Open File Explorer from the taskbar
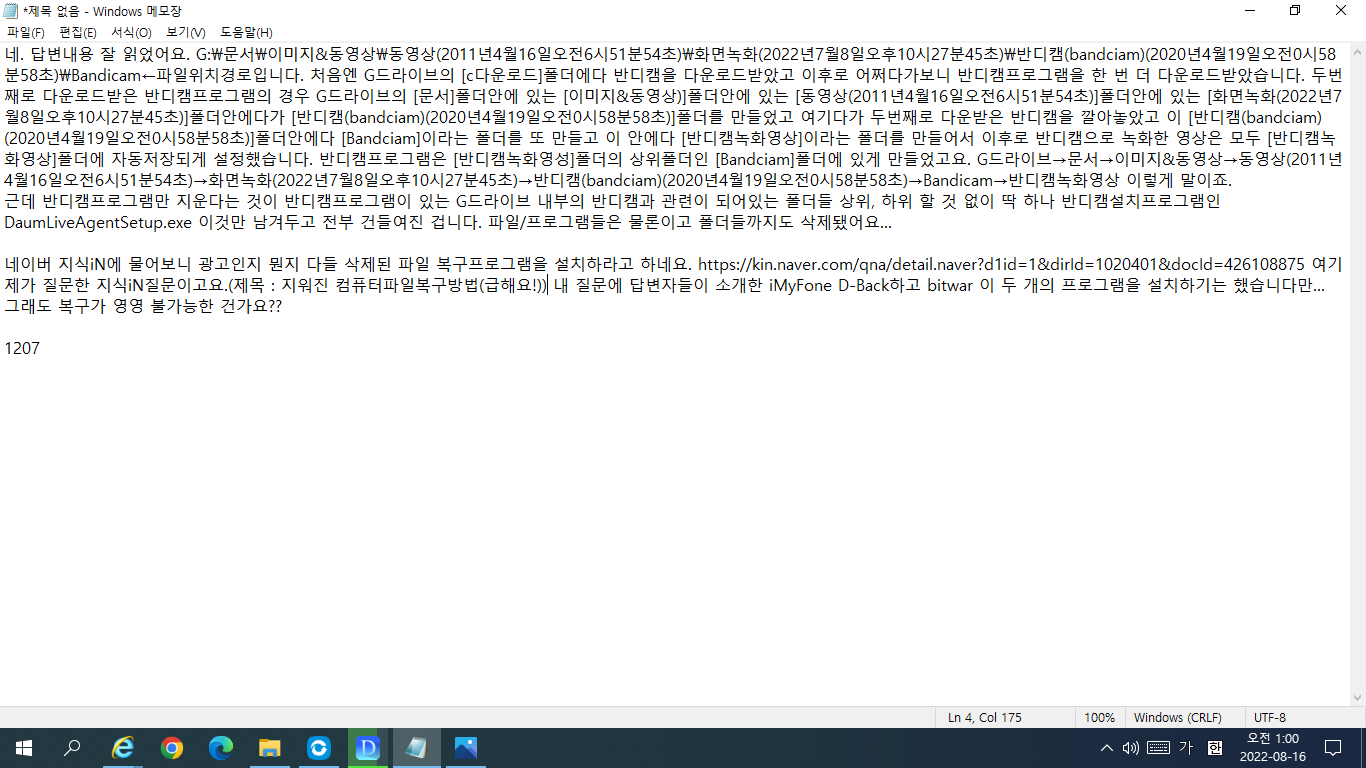Screen dimensions: 1366x768 [270, 747]
